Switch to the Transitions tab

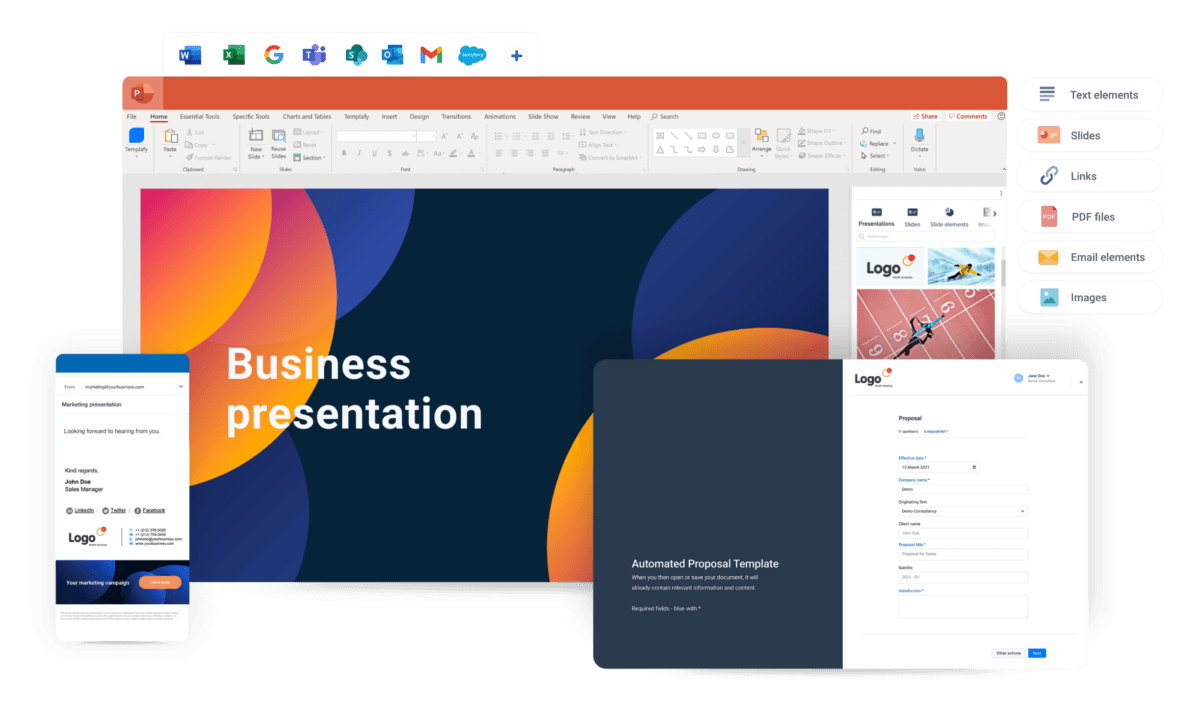[456, 116]
